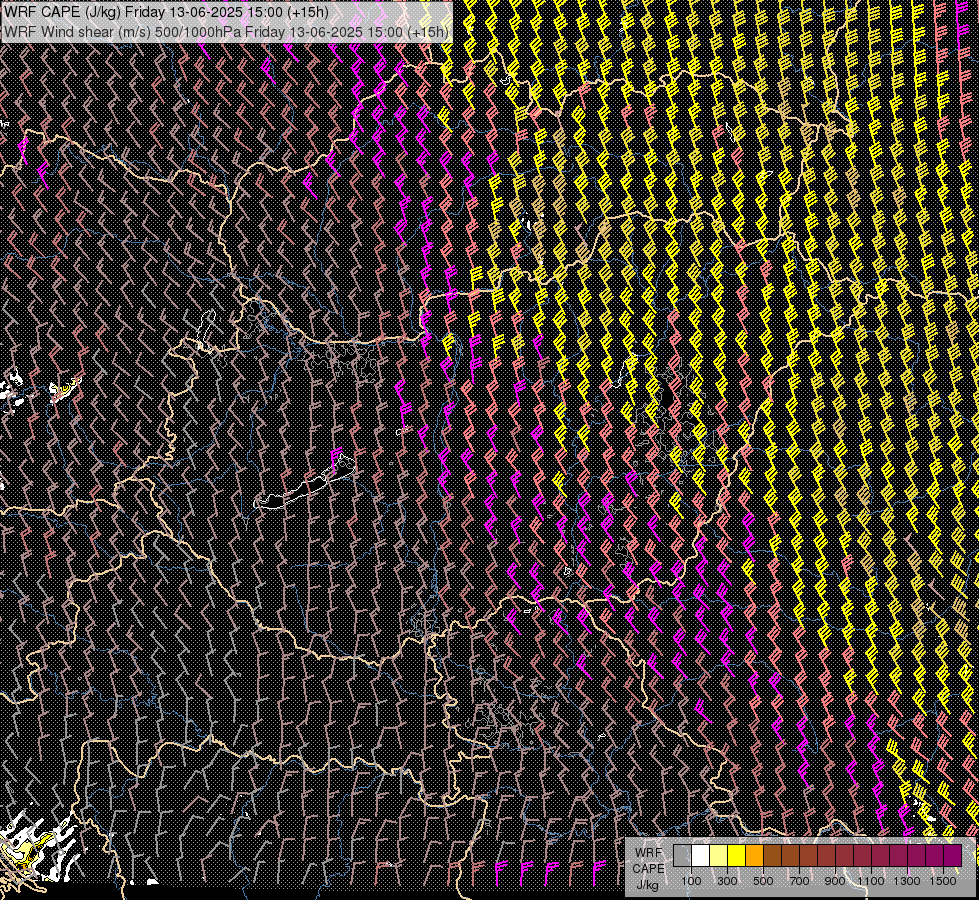
Task: Click the 1500 legend label
Action: [943, 881]
